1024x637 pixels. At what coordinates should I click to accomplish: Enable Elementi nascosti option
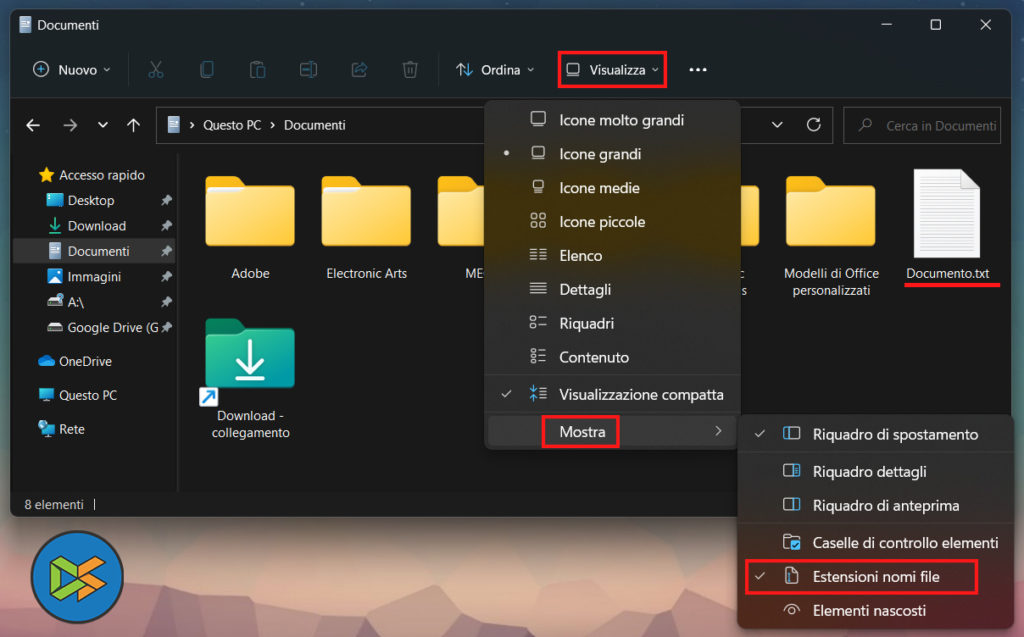[x=869, y=610]
